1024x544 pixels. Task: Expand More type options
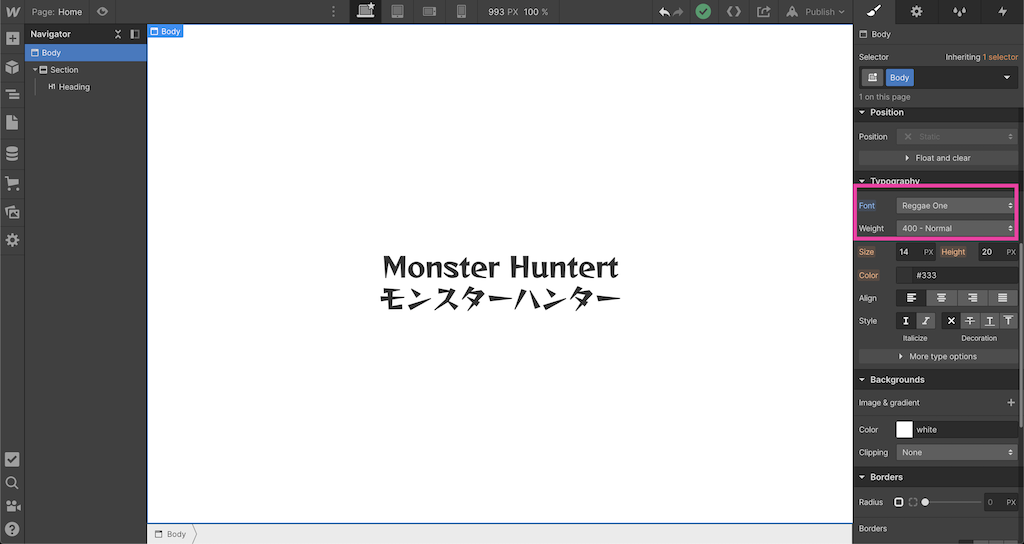point(938,357)
